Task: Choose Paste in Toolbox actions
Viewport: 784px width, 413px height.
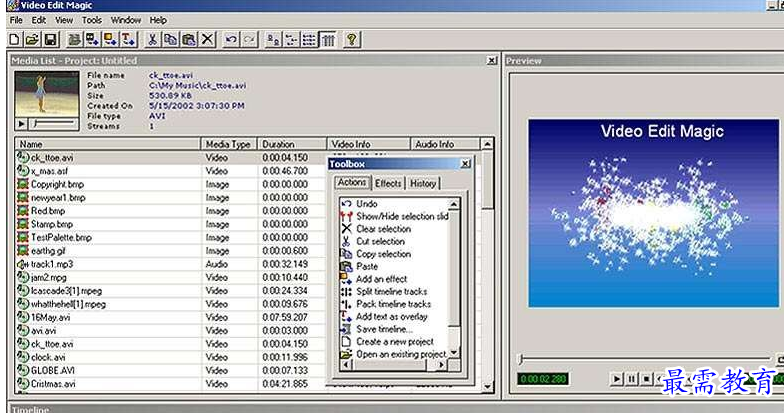Action: (367, 266)
